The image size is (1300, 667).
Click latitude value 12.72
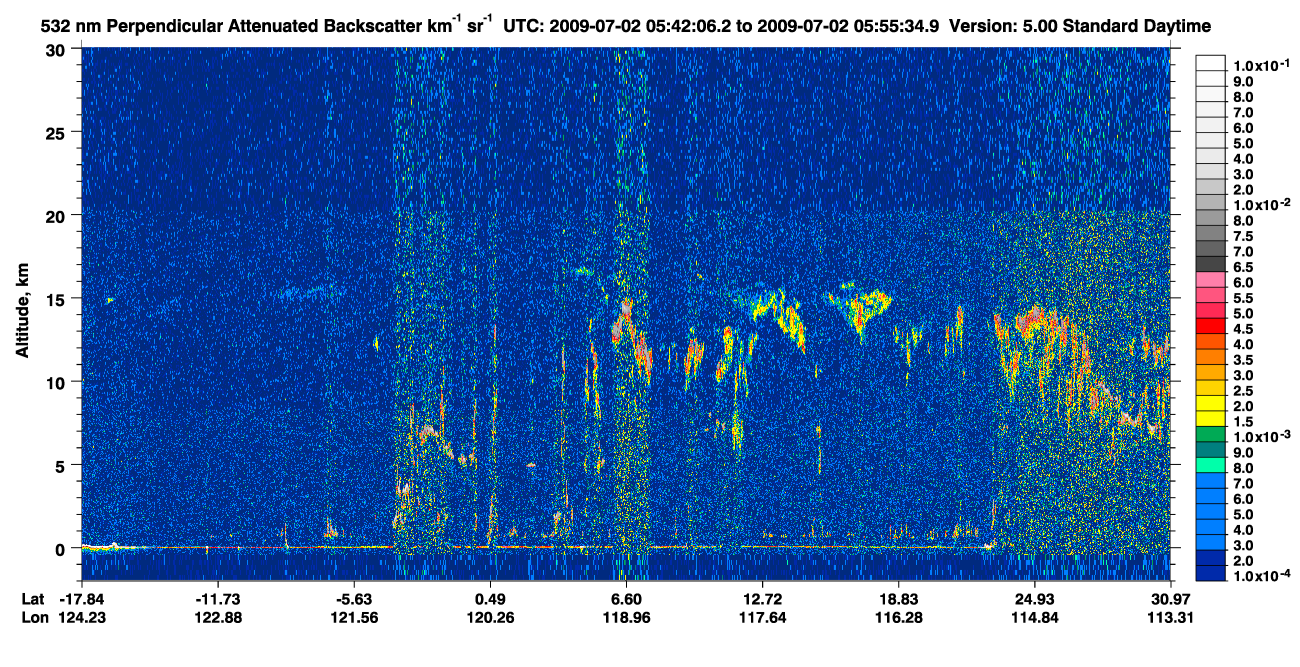tap(762, 598)
